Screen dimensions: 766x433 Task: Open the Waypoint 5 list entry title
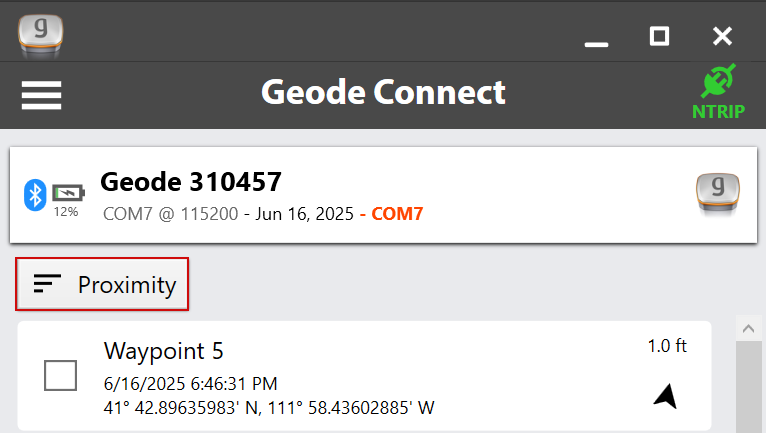(164, 351)
